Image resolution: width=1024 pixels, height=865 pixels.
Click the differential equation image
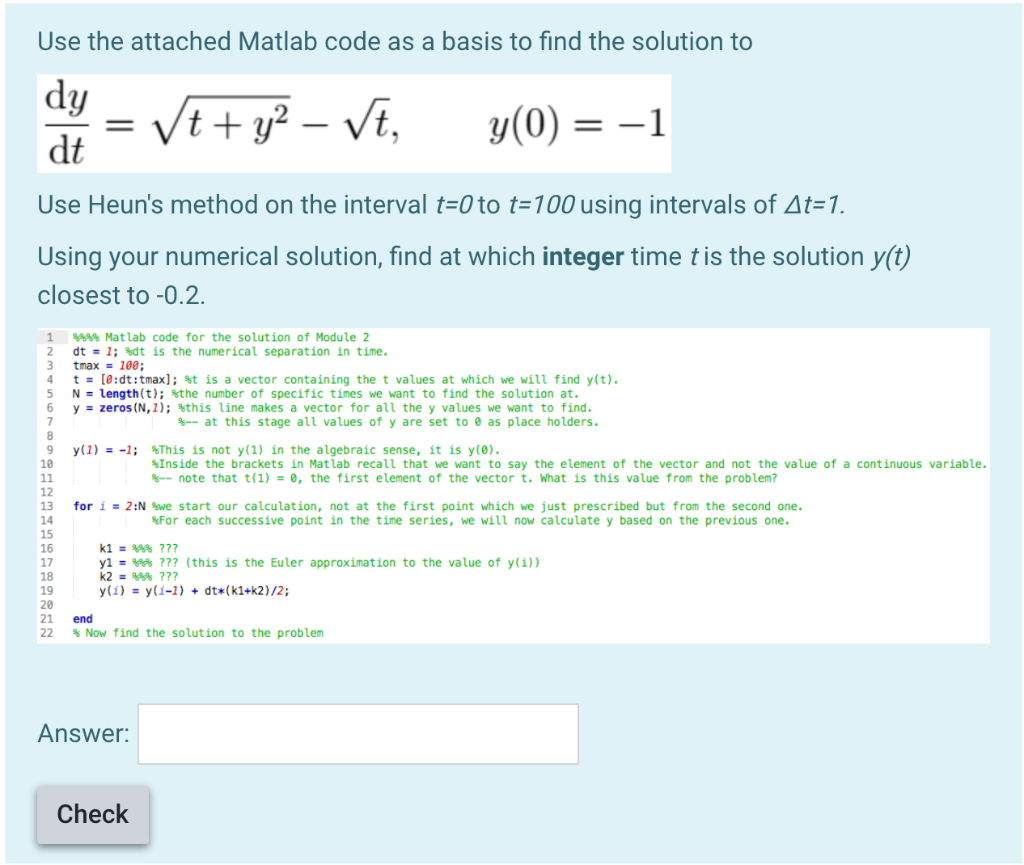point(354,123)
